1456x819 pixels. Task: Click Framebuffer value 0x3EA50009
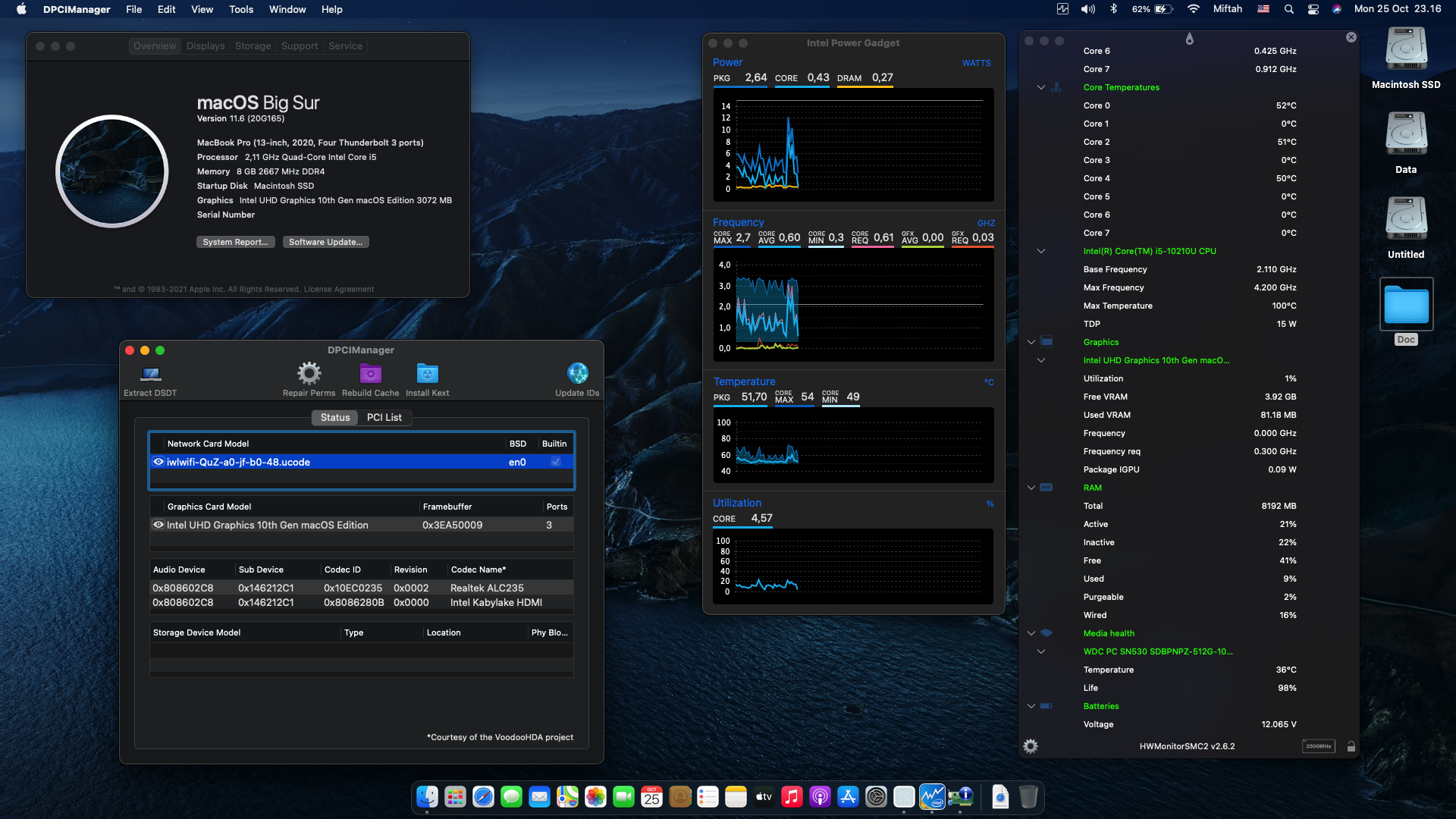[452, 525]
